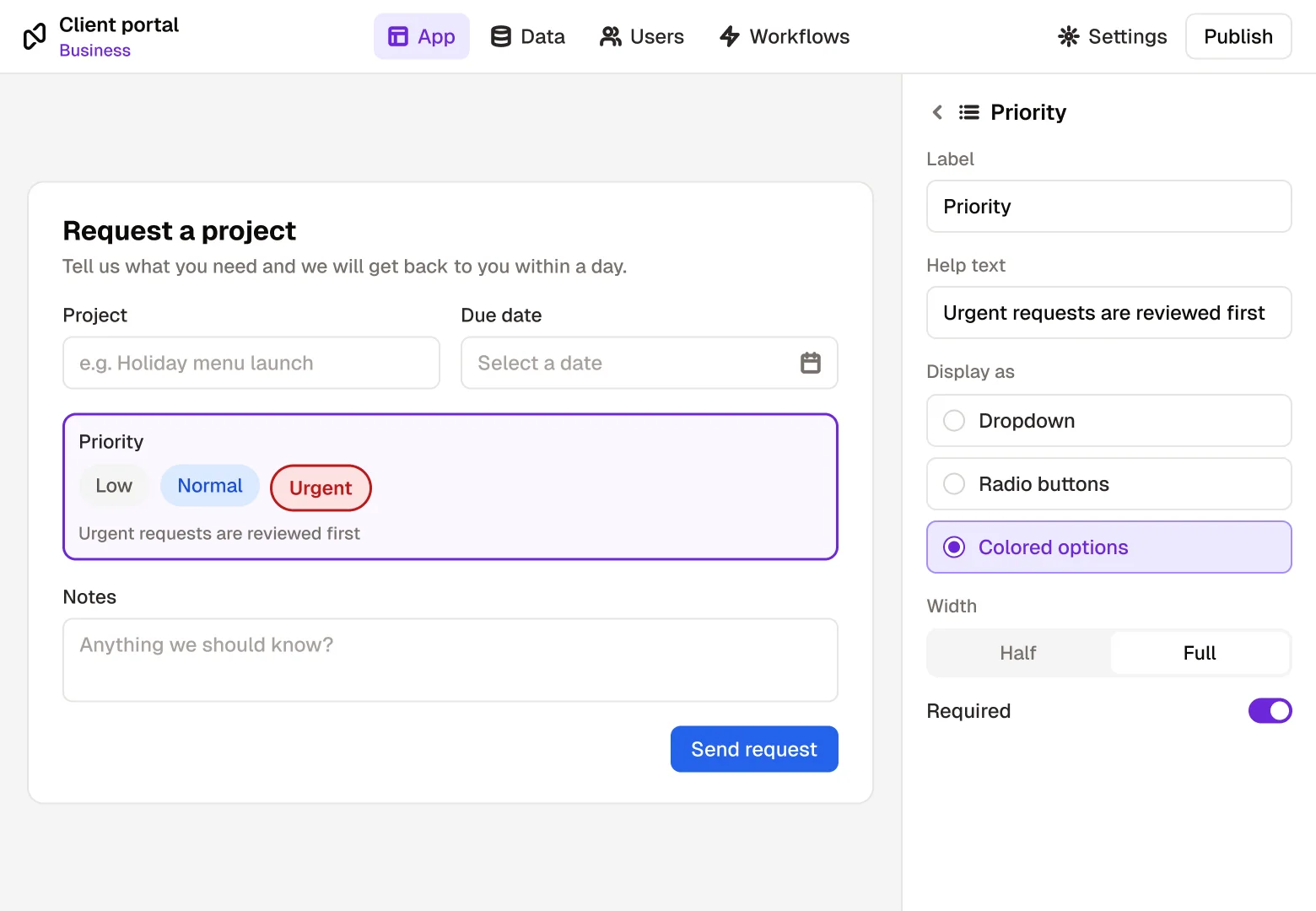Set width to Full

[x=1200, y=653]
